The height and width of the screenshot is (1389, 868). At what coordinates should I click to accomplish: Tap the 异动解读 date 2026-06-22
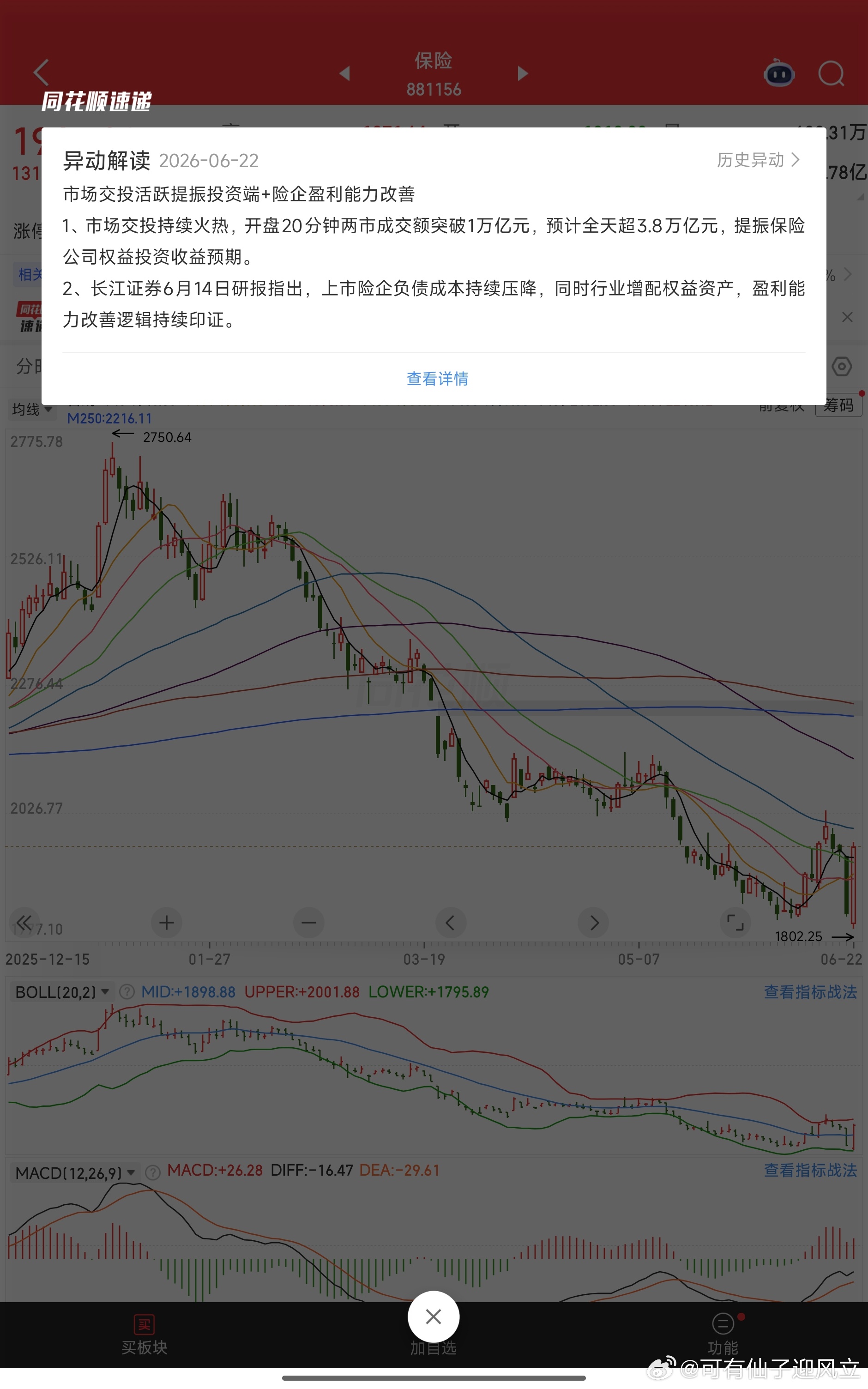point(209,161)
